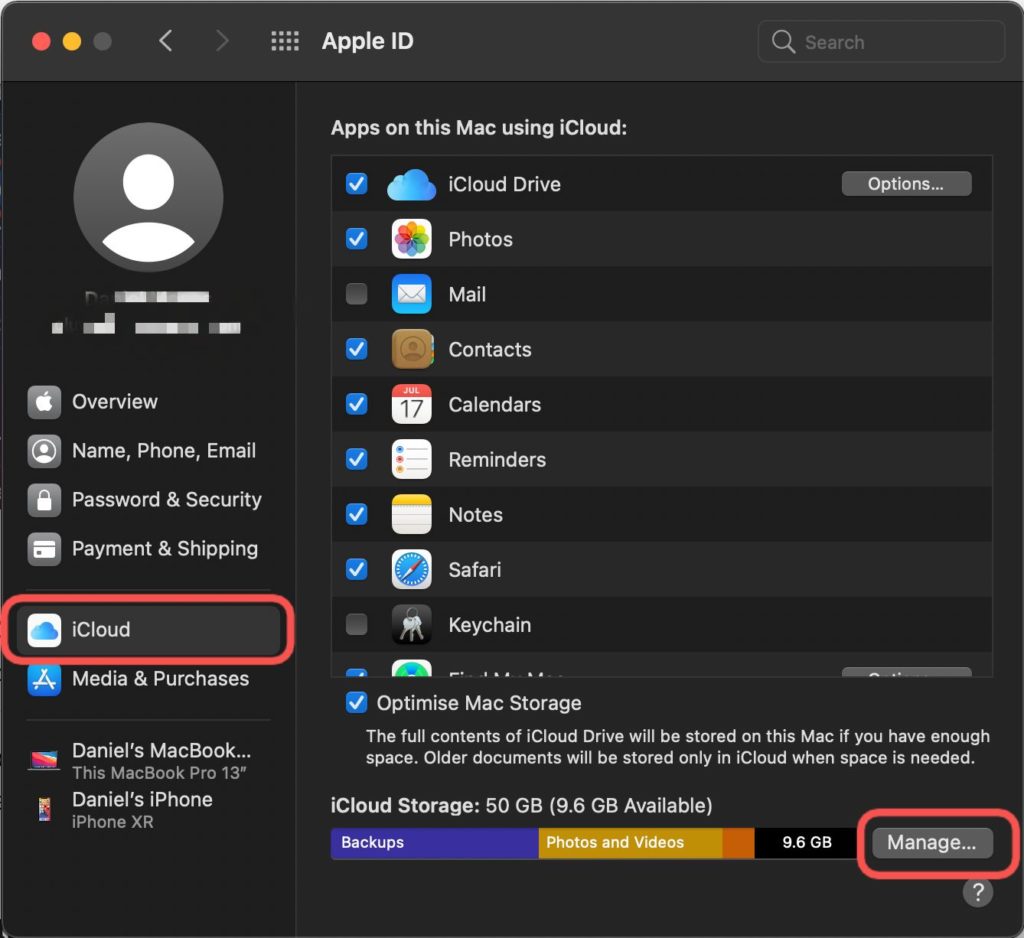Go forward with the right chevron
The height and width of the screenshot is (938, 1024).
[222, 41]
